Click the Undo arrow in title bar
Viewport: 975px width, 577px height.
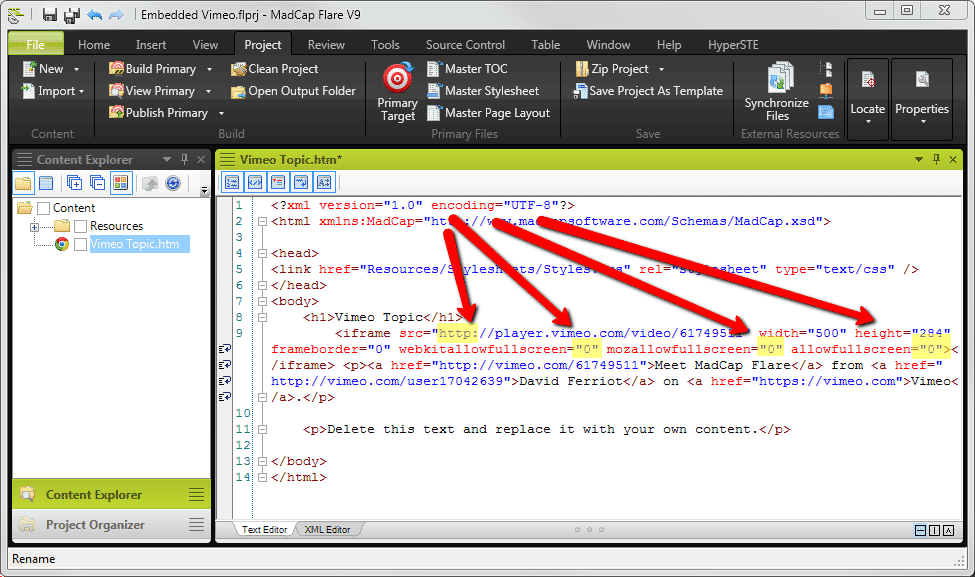click(x=95, y=14)
